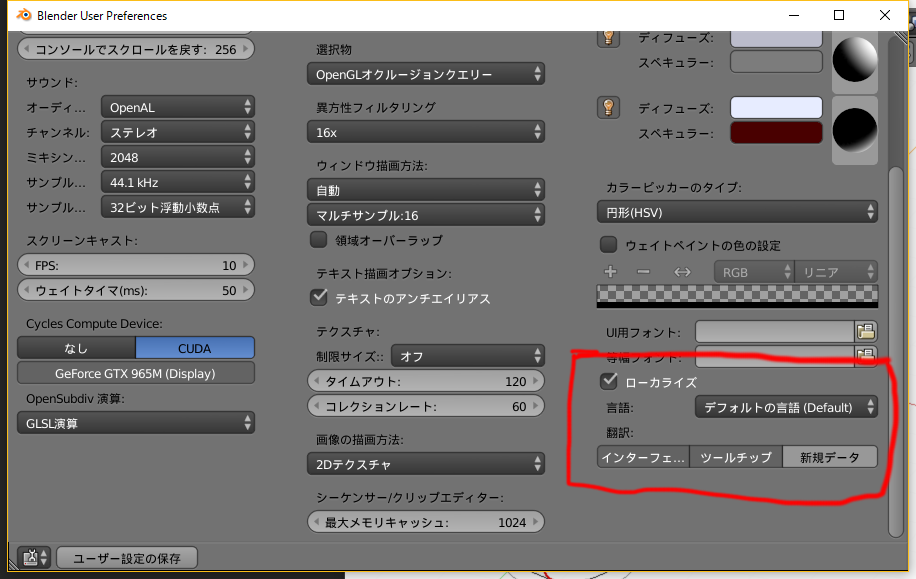The width and height of the screenshot is (916, 579).
Task: Select CUDA compute device
Action: [x=195, y=348]
